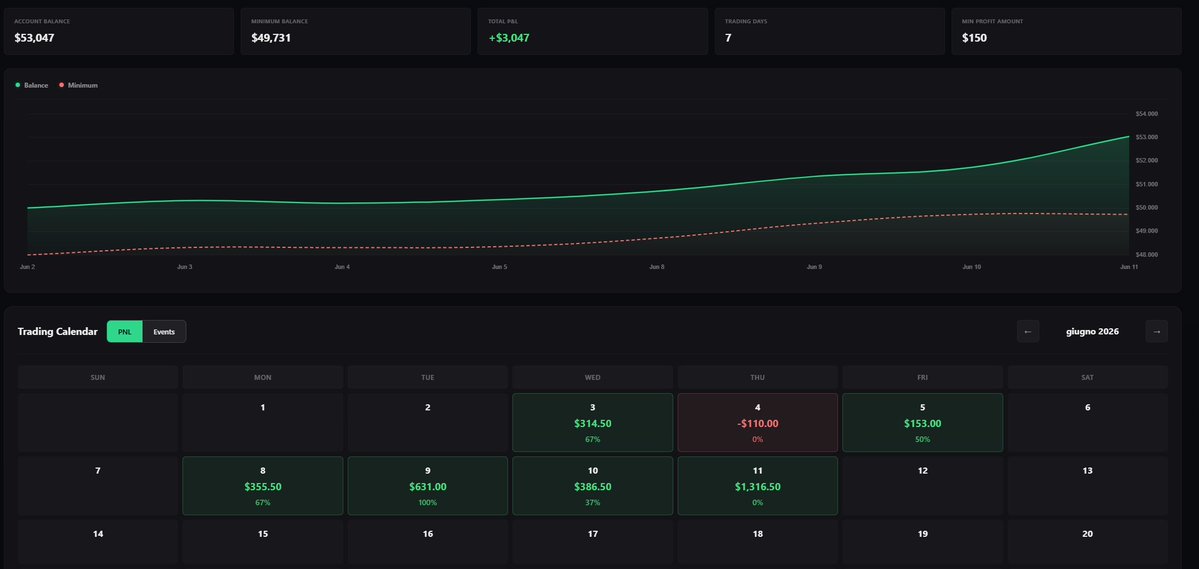Click the Jun 2 x-axis label
The image size is (1199, 569).
tap(27, 267)
